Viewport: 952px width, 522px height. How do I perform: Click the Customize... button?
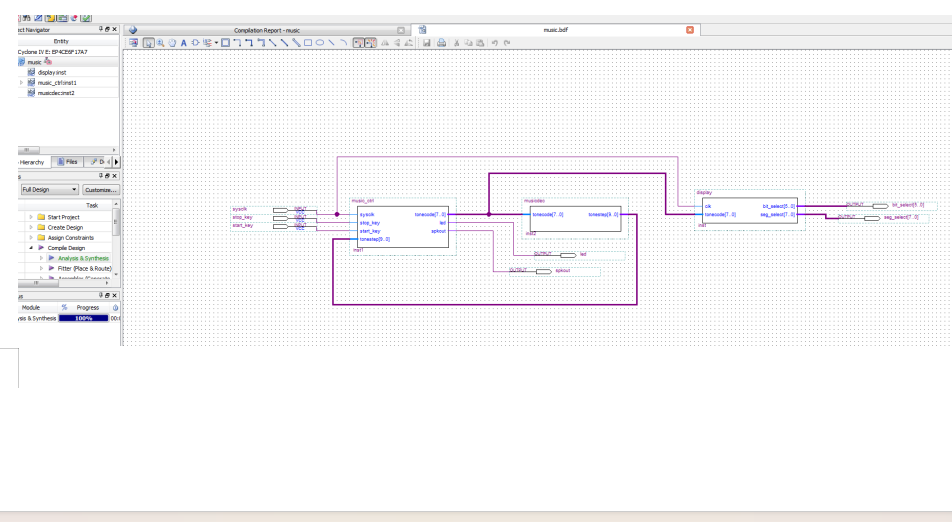[101, 189]
